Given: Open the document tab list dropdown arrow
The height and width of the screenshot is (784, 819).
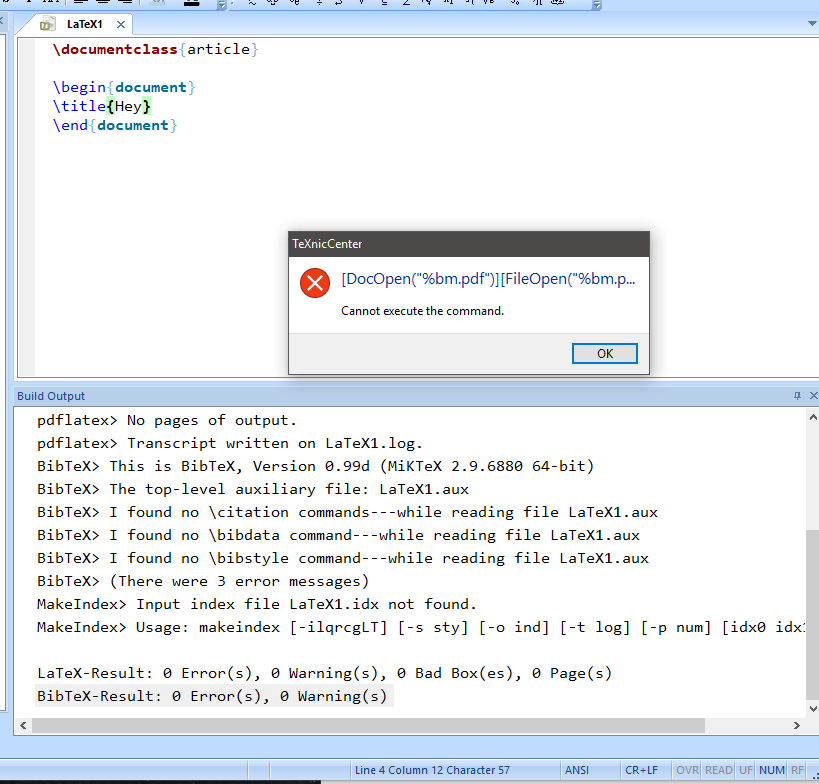Looking at the screenshot, I should (x=810, y=24).
